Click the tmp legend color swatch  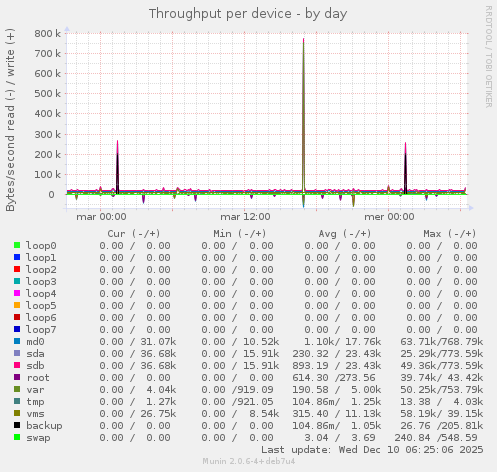pyautogui.click(x=17, y=401)
